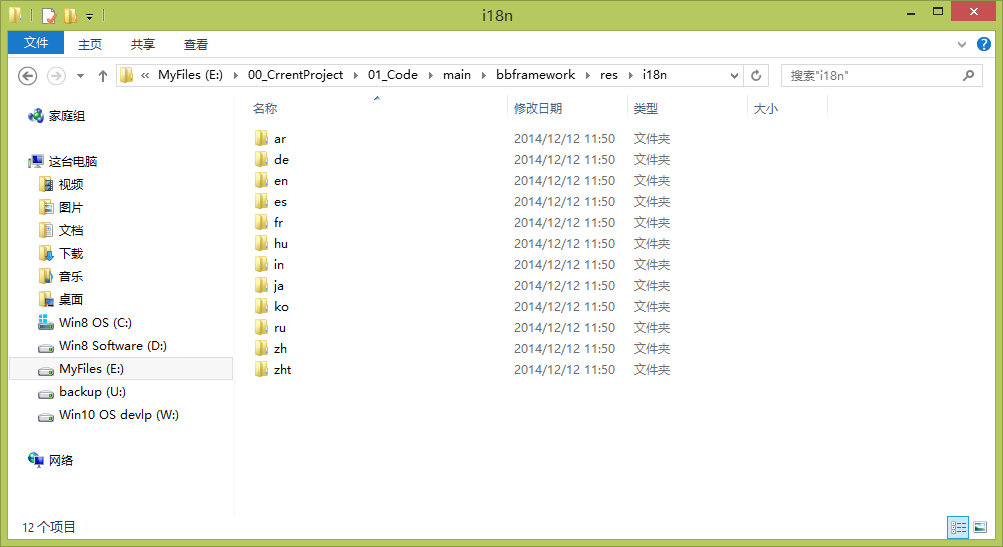Click the search magnifier icon
This screenshot has width=1003, height=547.
click(x=968, y=75)
